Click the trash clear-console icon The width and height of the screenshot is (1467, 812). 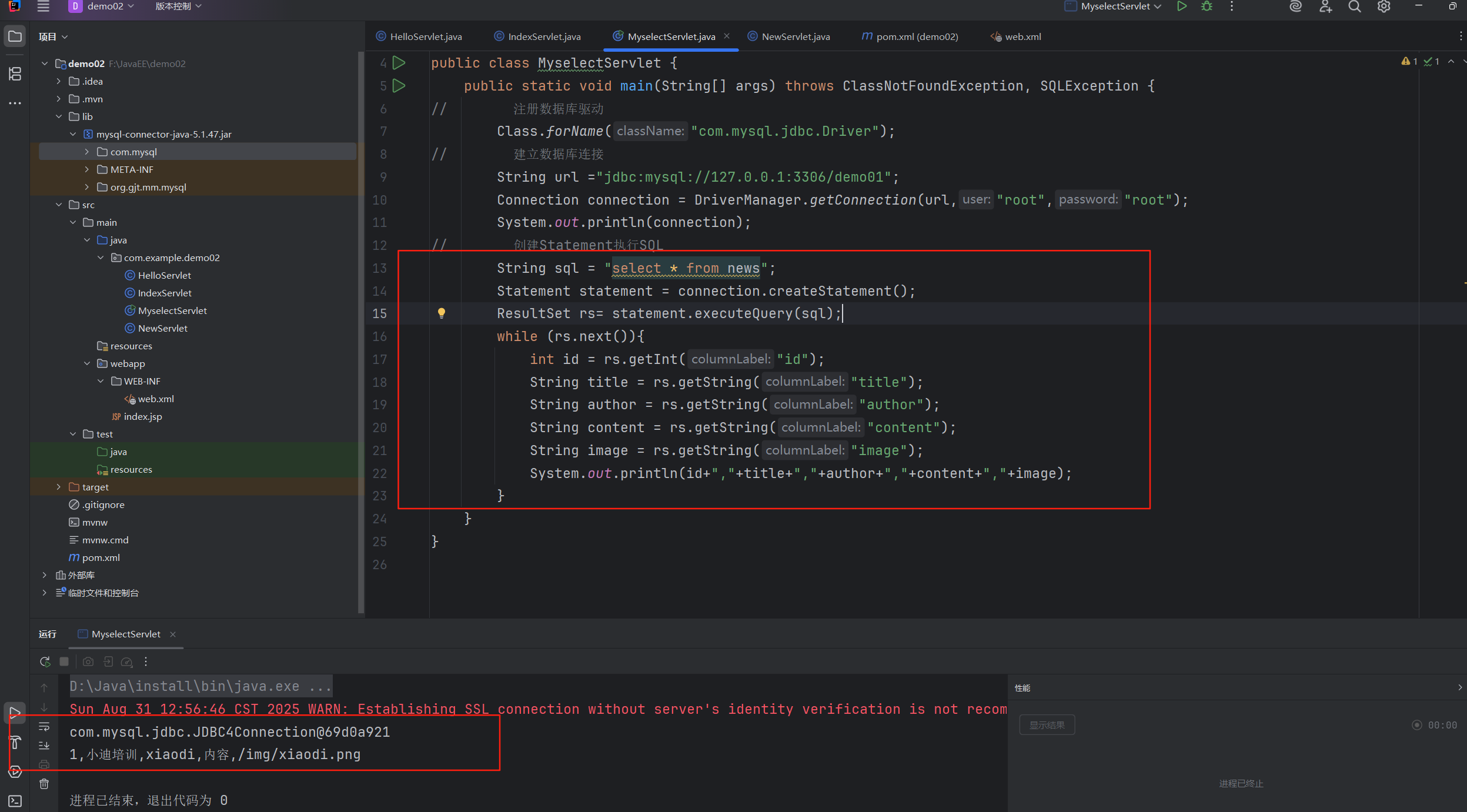point(44,784)
